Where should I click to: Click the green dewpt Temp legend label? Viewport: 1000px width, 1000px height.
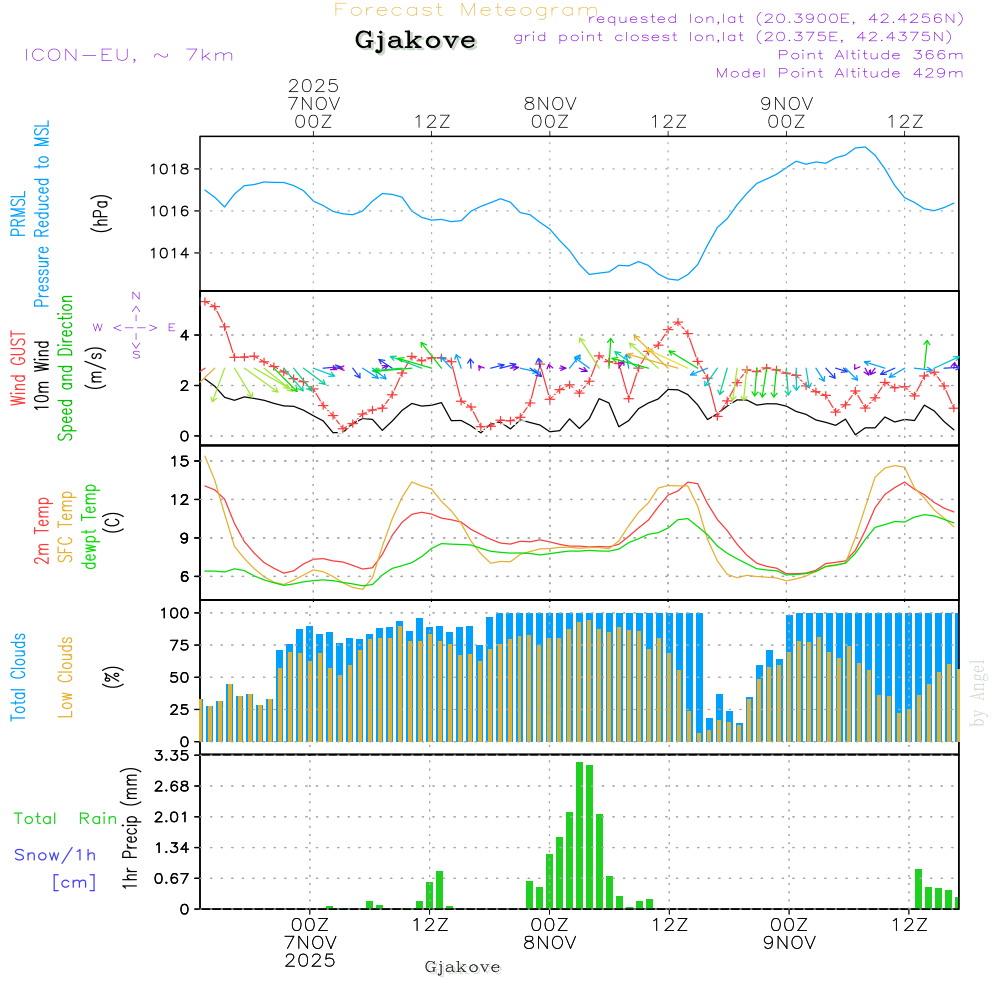(90, 527)
